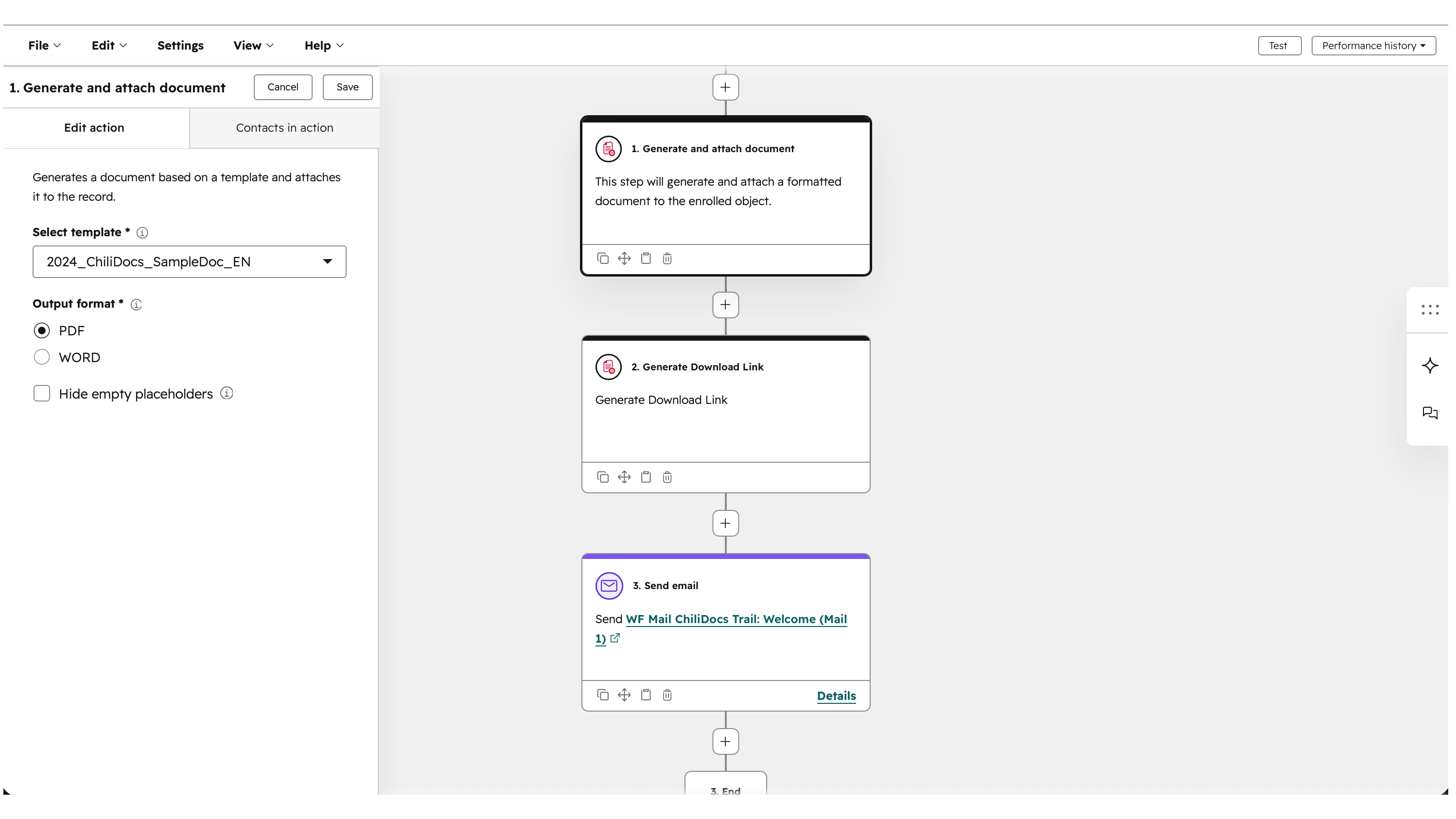Switch to Edit action tab

tap(94, 128)
